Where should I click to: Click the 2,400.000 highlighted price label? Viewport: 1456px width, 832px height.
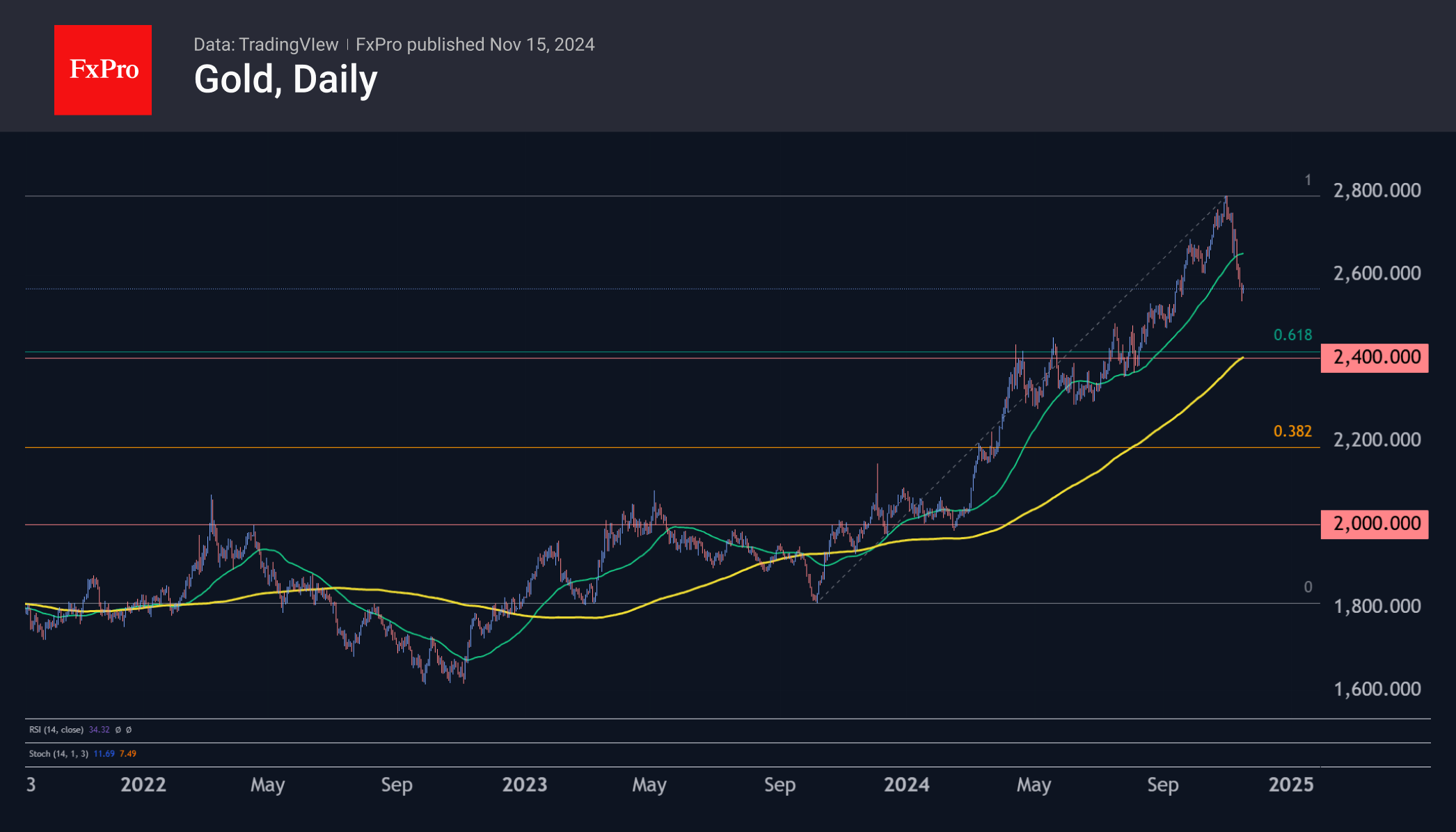pos(1375,358)
